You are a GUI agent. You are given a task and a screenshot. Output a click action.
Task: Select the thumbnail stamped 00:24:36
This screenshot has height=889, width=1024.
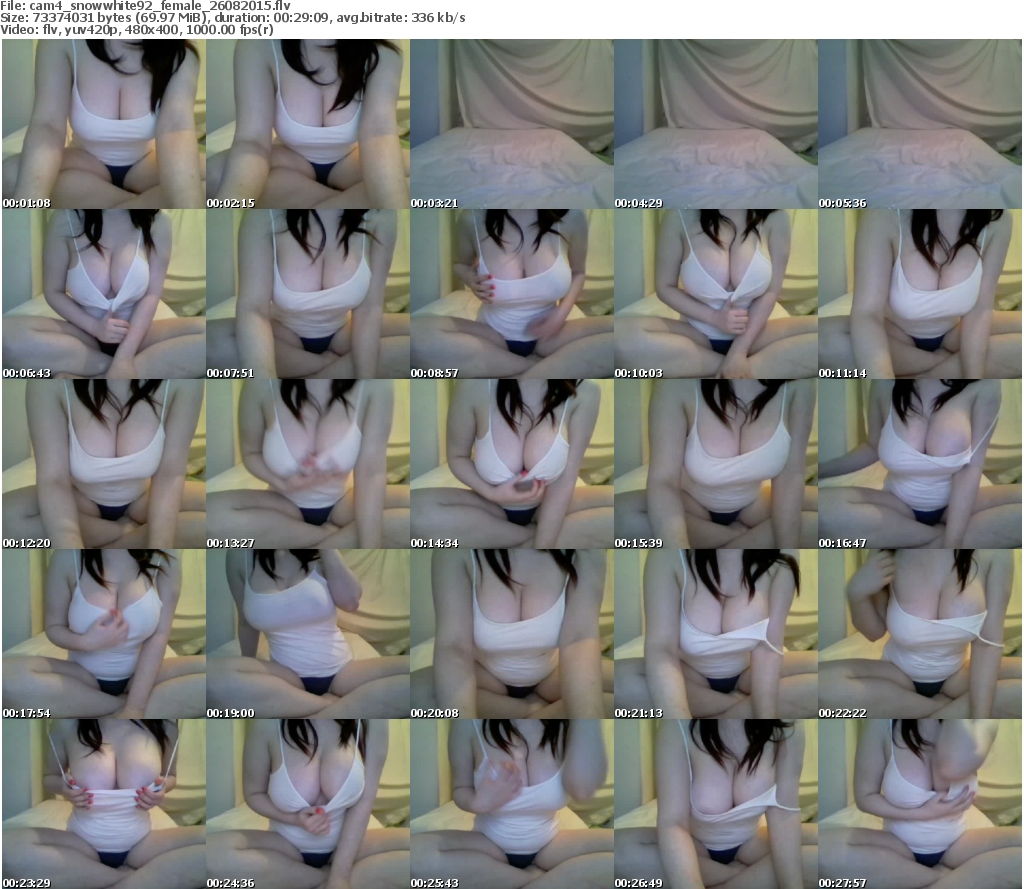(x=308, y=804)
